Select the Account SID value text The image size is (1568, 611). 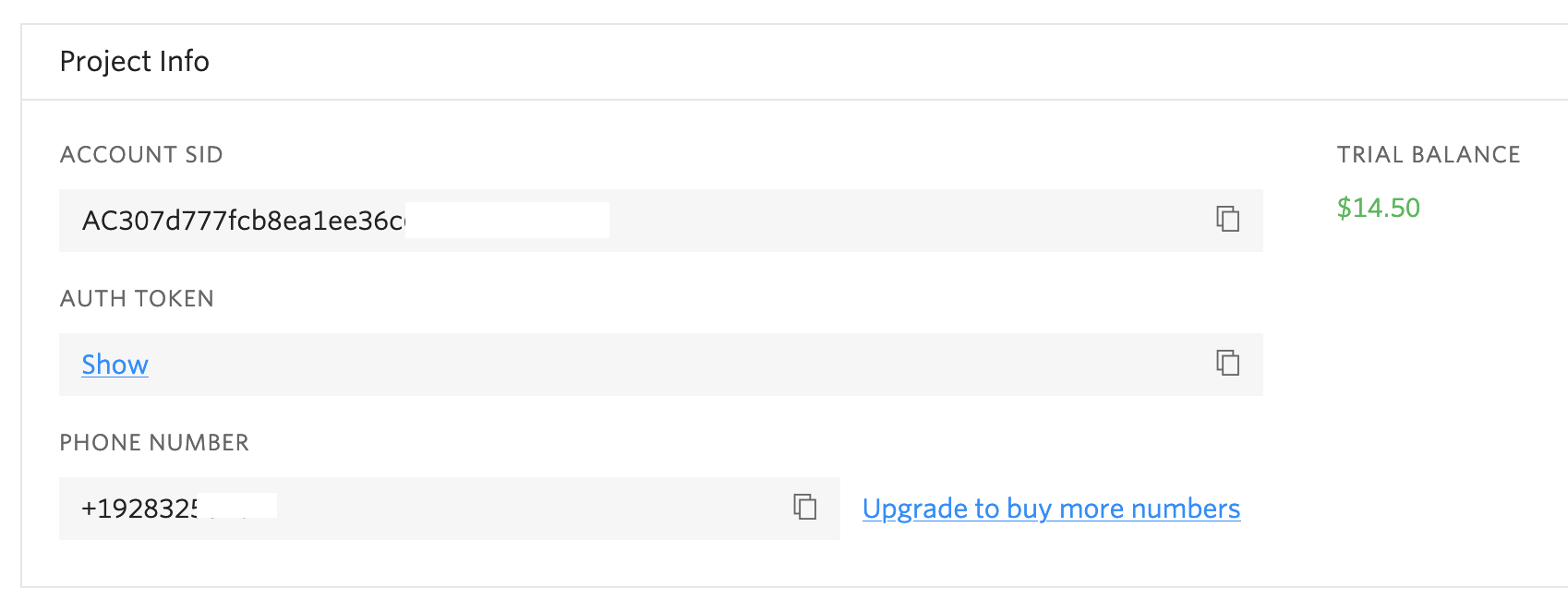coord(244,221)
